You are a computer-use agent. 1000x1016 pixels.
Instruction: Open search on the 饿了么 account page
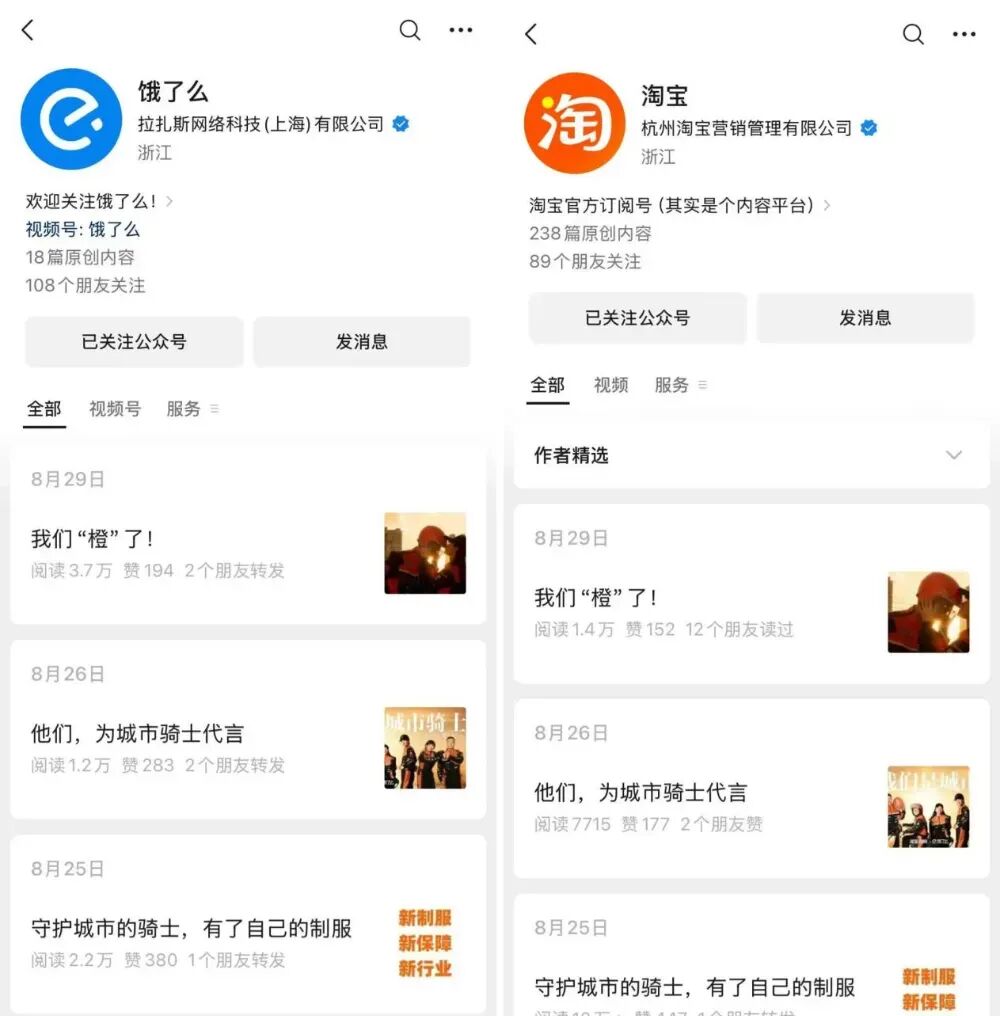(x=409, y=31)
